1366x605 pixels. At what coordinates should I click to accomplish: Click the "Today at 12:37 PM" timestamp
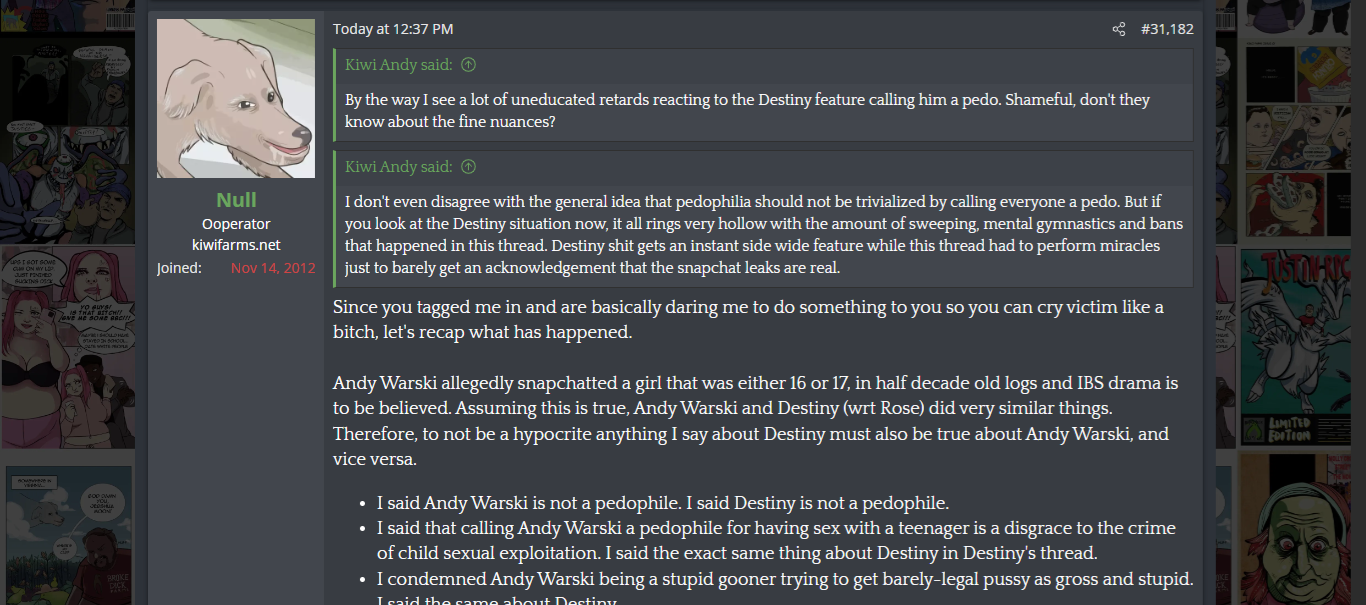(x=393, y=29)
